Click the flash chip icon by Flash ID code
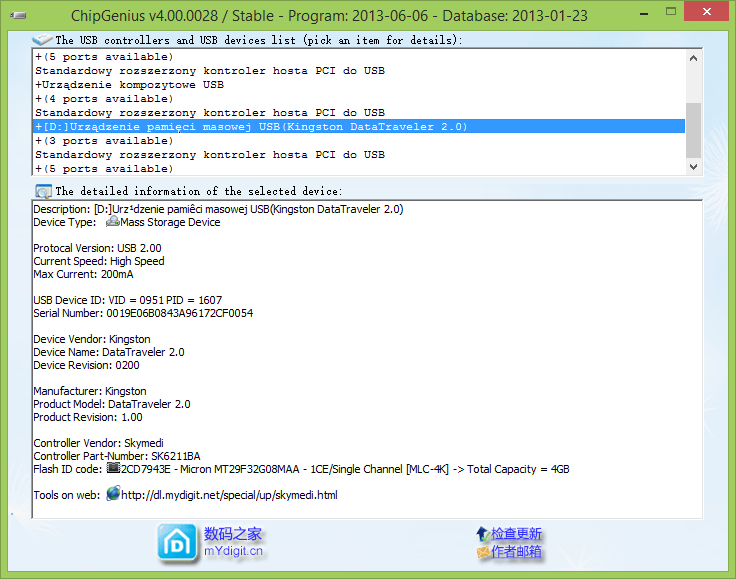 113,468
